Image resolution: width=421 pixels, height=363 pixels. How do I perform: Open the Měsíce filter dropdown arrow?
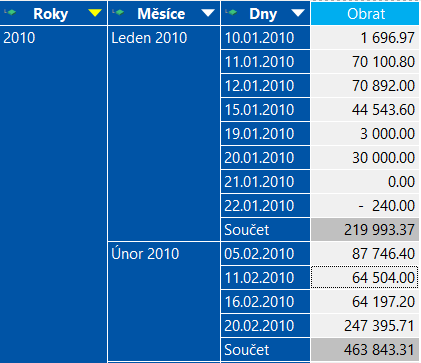208,13
